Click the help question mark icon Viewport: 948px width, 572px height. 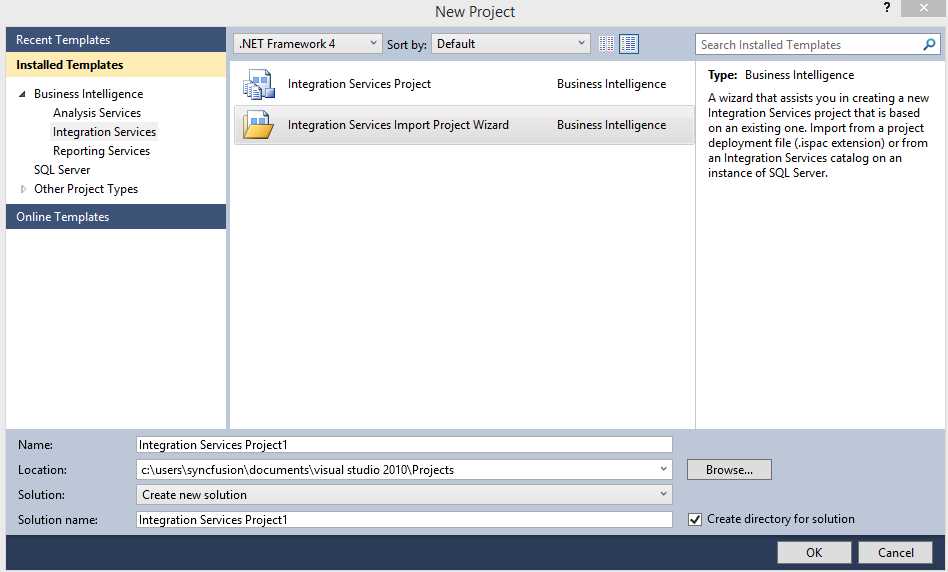886,8
